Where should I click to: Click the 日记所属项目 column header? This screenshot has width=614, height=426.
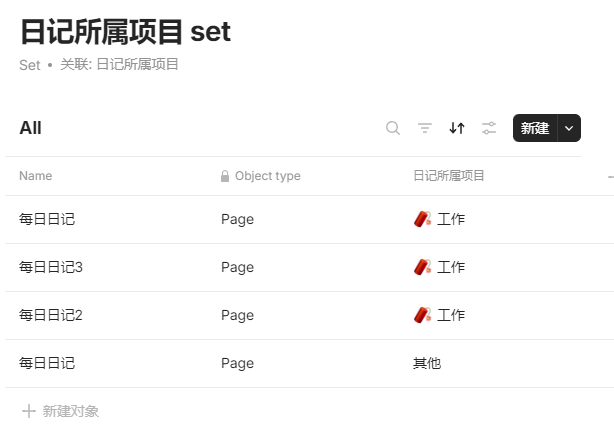(449, 176)
